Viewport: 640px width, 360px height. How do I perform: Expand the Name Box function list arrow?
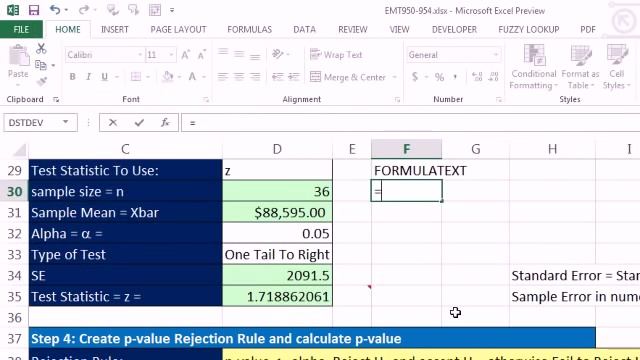[65, 122]
